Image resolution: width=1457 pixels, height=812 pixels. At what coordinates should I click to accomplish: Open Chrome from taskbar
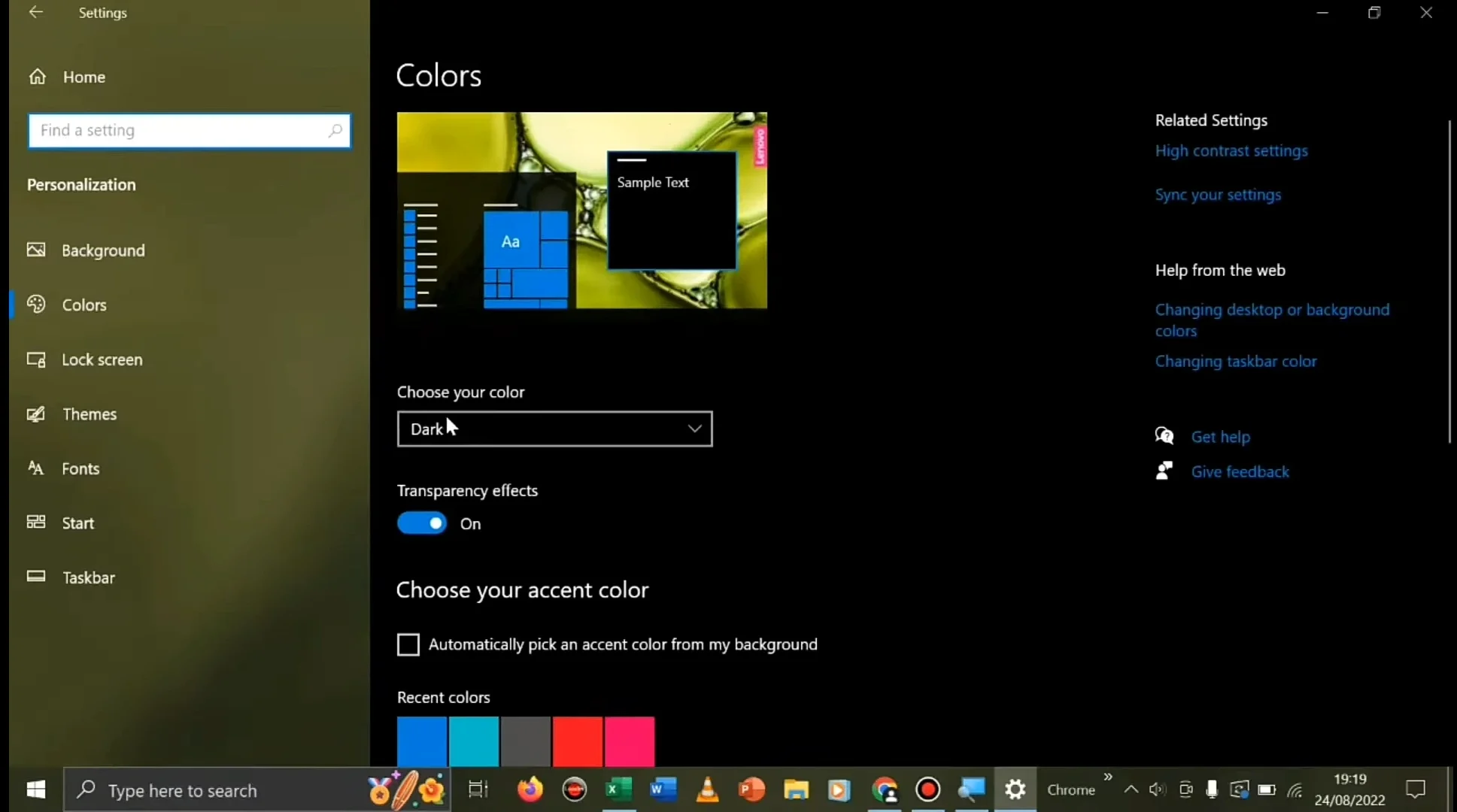pos(884,790)
